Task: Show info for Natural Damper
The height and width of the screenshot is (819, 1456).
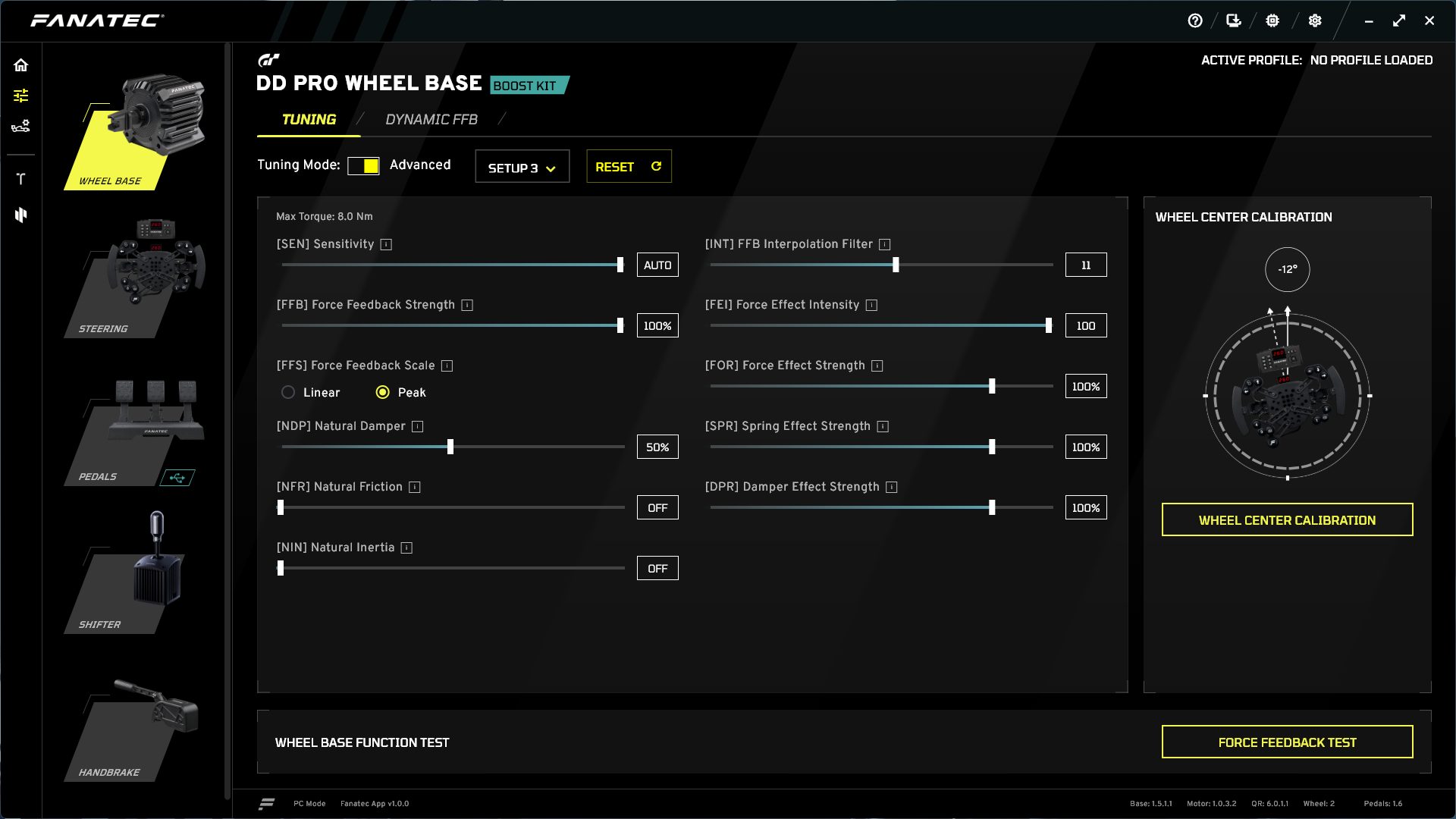Action: pyautogui.click(x=417, y=426)
